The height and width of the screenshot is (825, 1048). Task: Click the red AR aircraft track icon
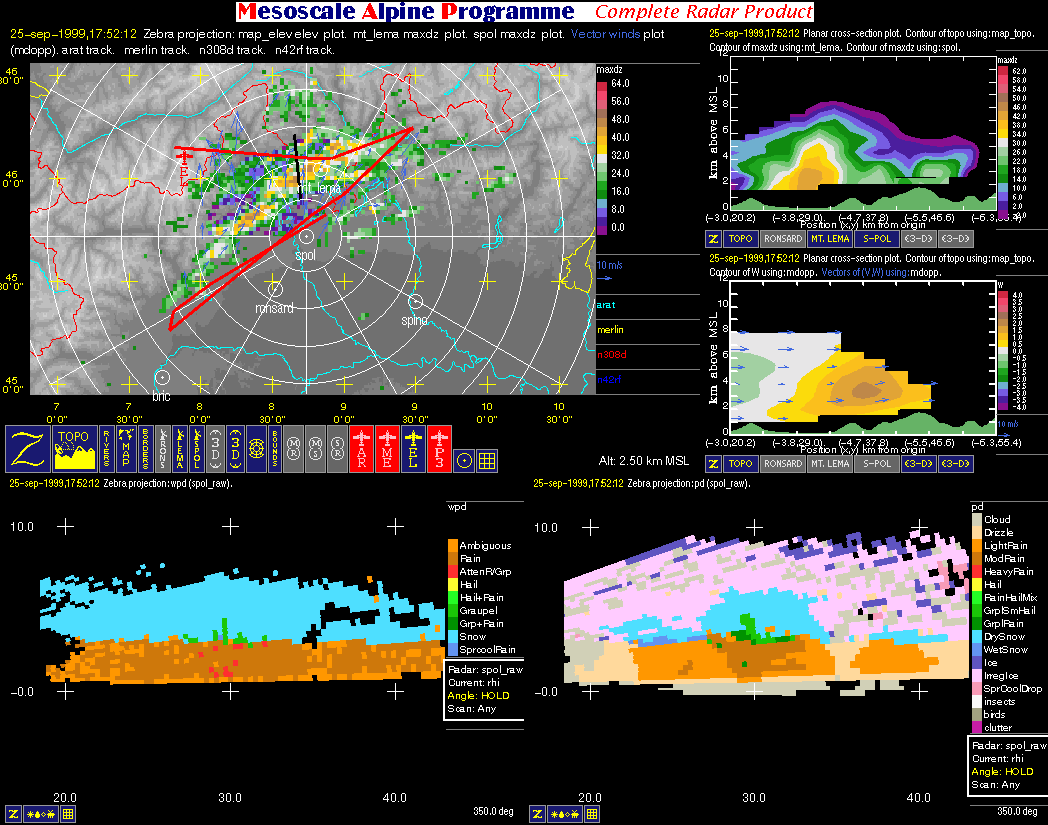pos(361,449)
